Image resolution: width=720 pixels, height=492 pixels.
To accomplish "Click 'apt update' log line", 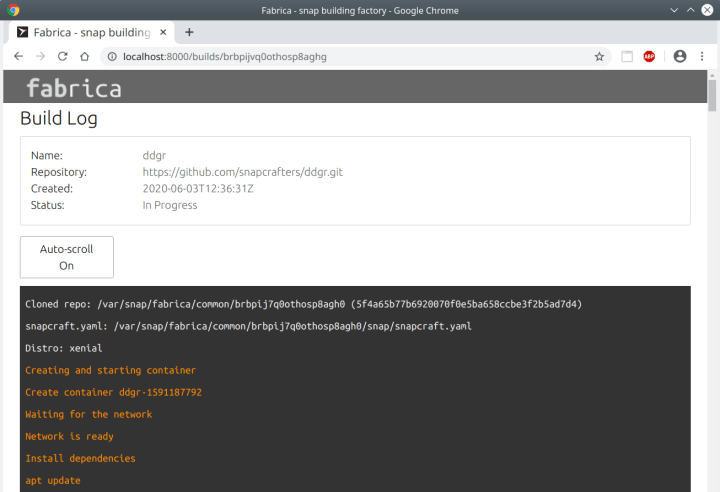I will point(53,481).
